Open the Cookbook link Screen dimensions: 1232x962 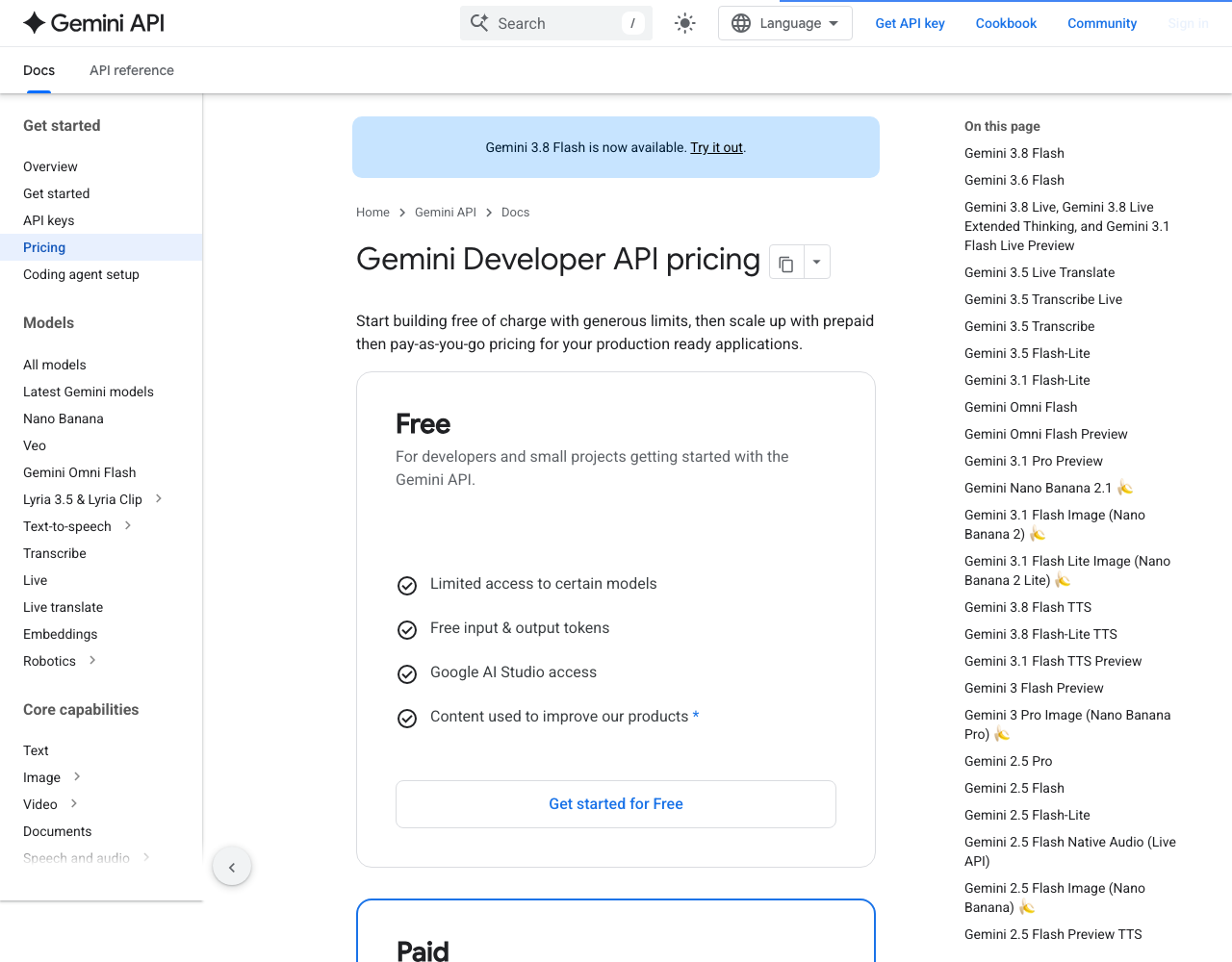coord(1006,23)
